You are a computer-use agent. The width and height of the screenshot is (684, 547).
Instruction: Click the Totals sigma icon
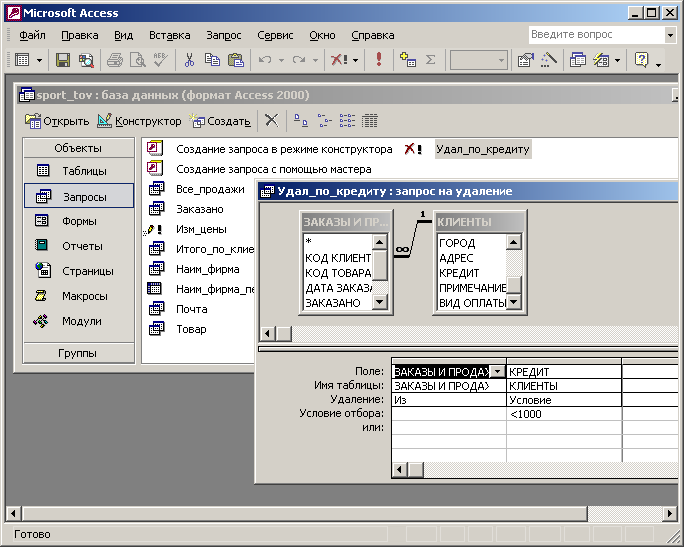tap(431, 60)
